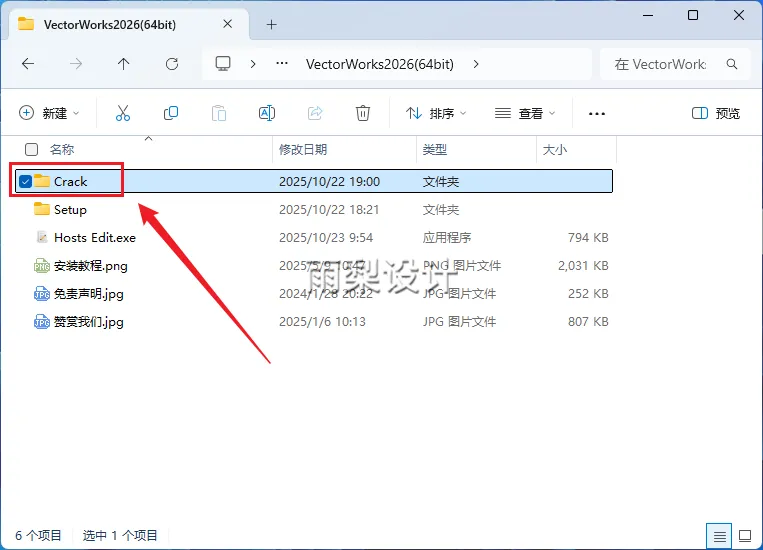Cut the selected item with scissors icon
Screen dimensions: 763x550
pyautogui.click(x=123, y=113)
